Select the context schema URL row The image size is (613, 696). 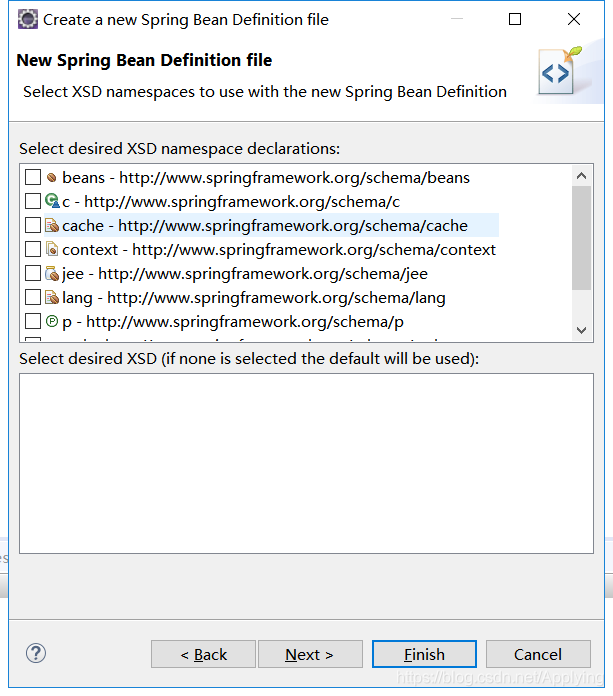(279, 249)
